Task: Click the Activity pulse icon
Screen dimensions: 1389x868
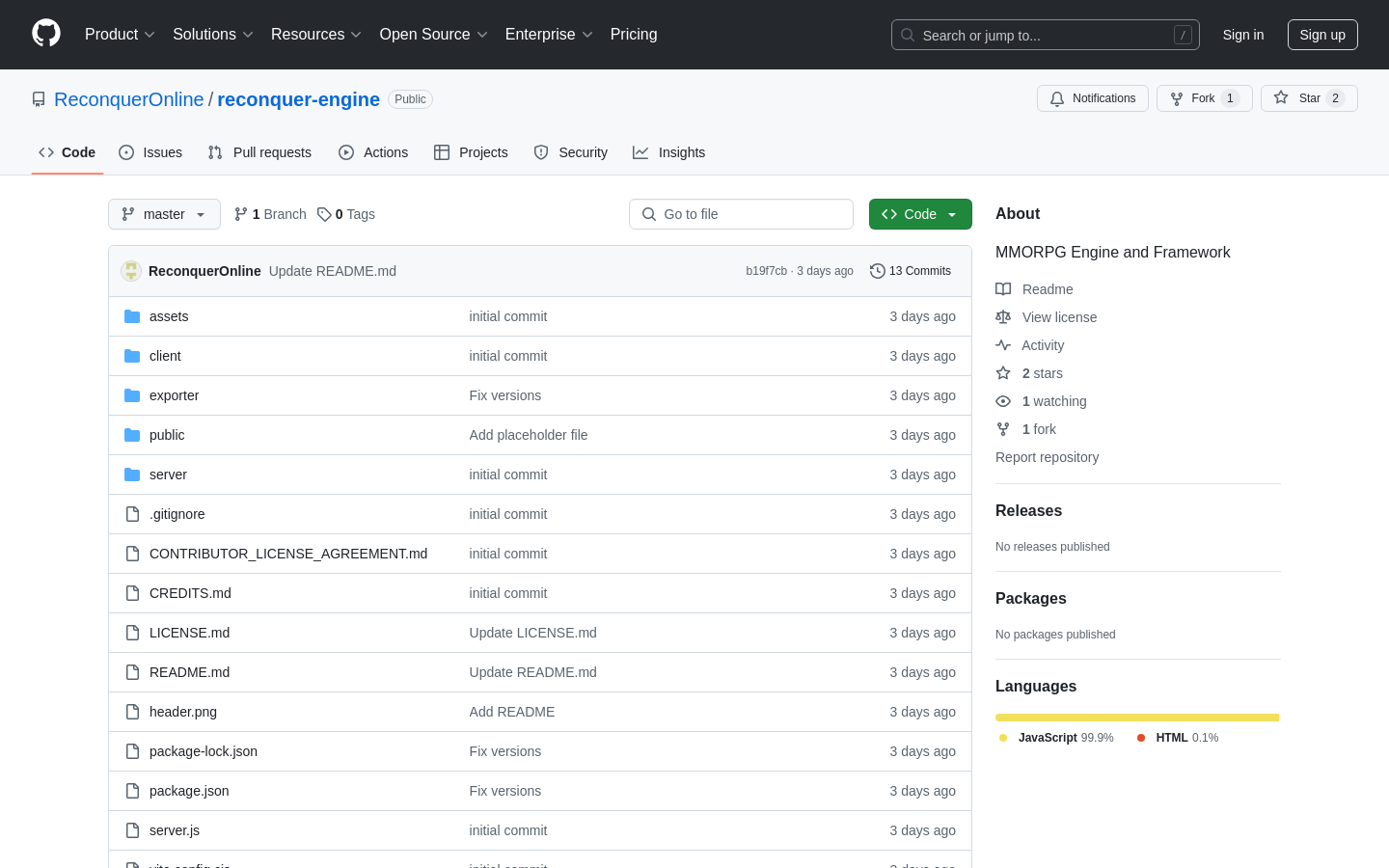Action: point(1003,345)
